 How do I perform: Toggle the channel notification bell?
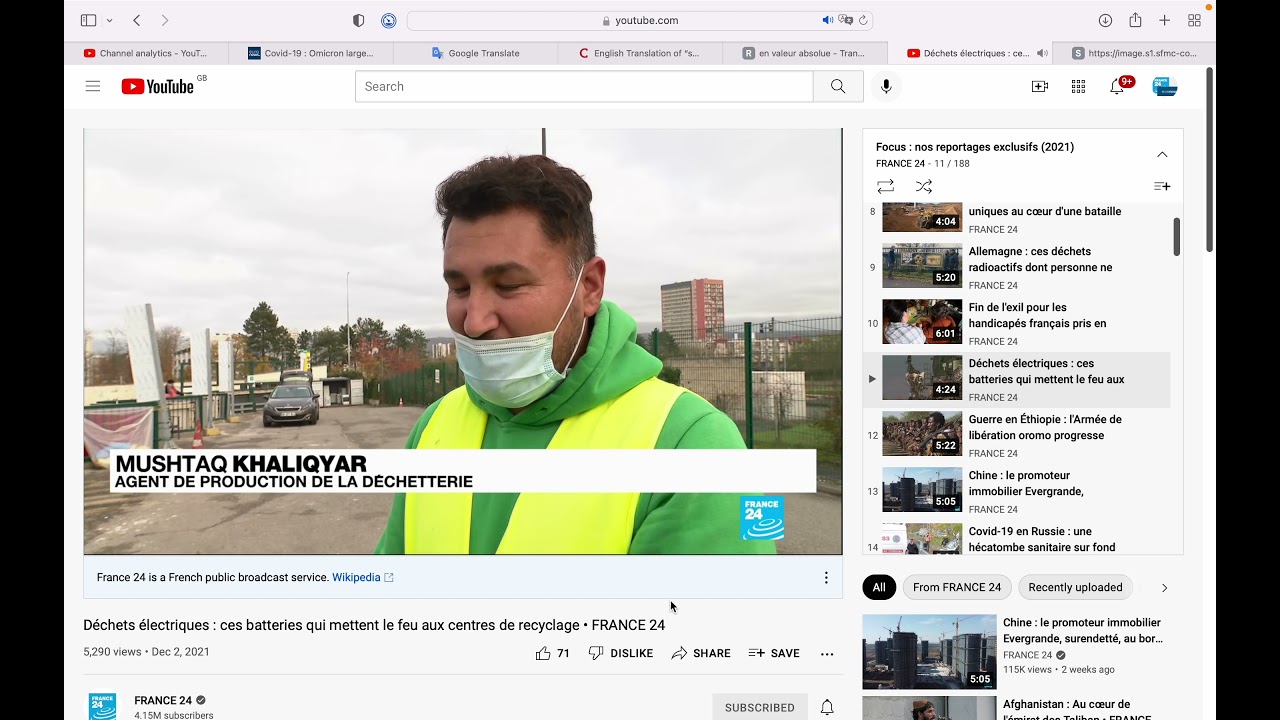(827, 707)
